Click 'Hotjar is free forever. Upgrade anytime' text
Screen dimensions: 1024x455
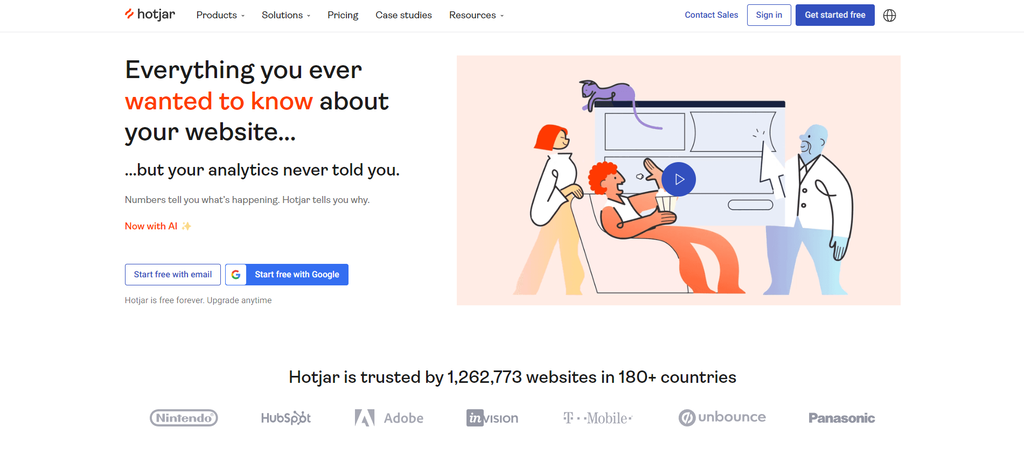(198, 300)
